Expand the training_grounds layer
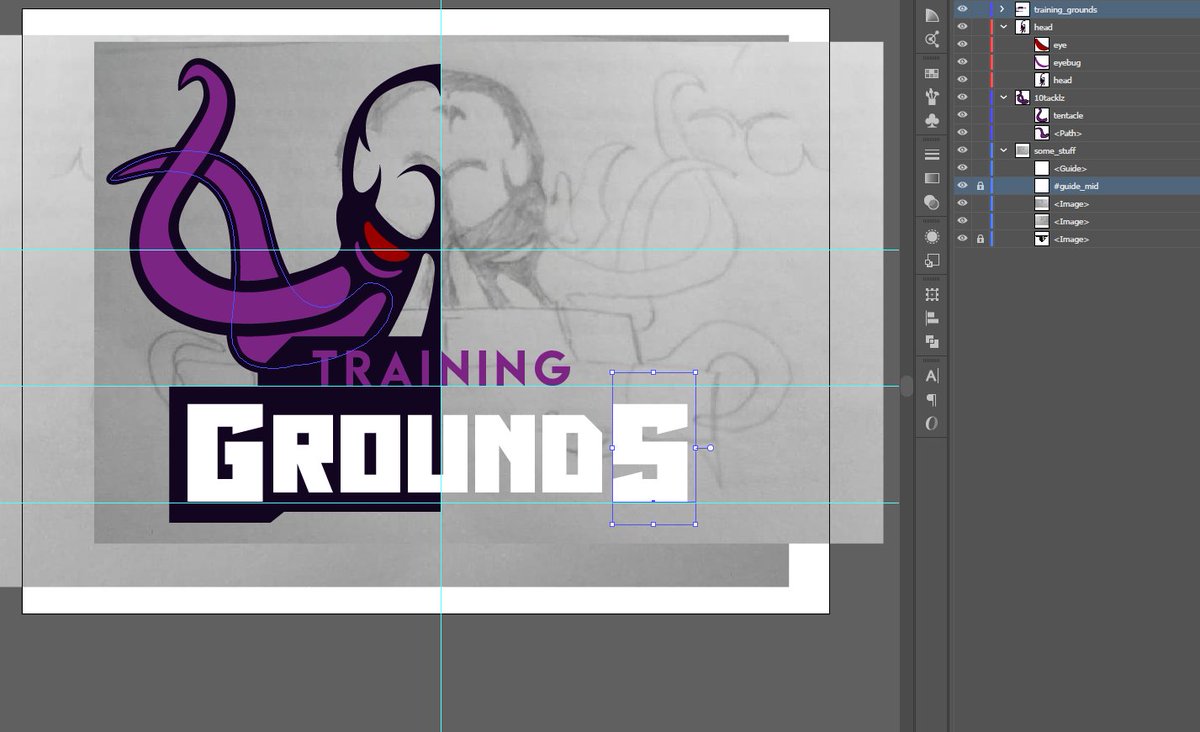 click(x=1002, y=9)
